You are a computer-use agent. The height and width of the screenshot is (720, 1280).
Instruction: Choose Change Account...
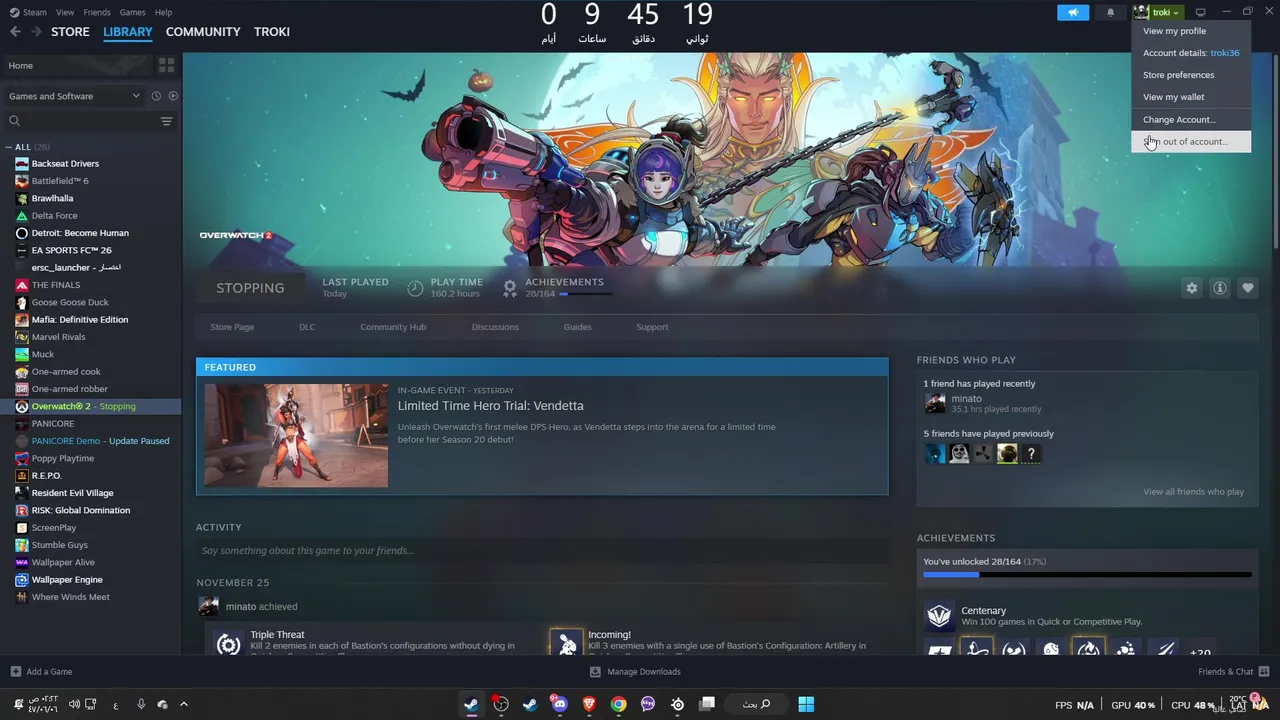coord(1191,120)
